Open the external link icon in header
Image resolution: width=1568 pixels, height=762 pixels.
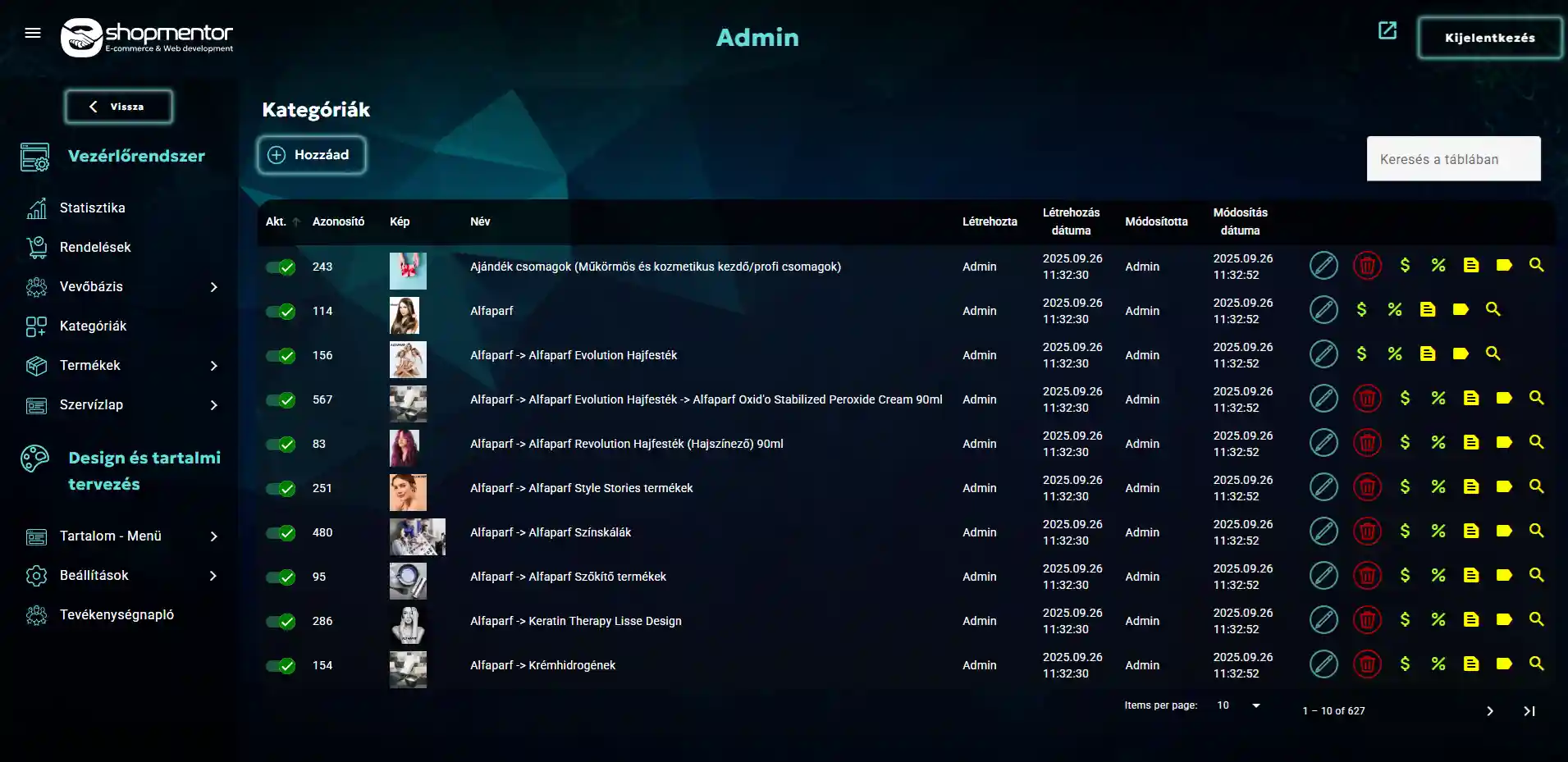pyautogui.click(x=1387, y=31)
